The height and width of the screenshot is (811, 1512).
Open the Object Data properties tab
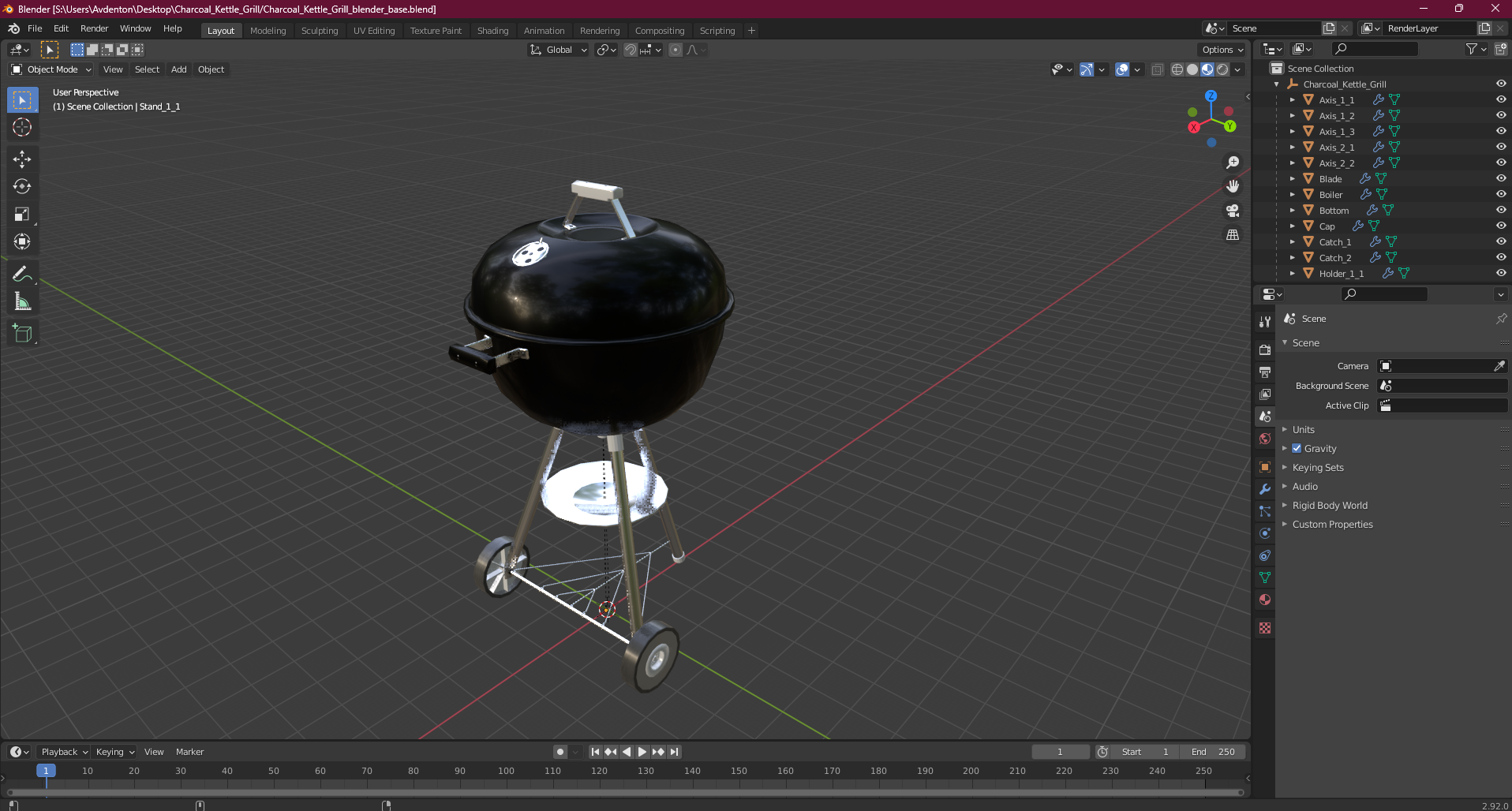coord(1265,577)
